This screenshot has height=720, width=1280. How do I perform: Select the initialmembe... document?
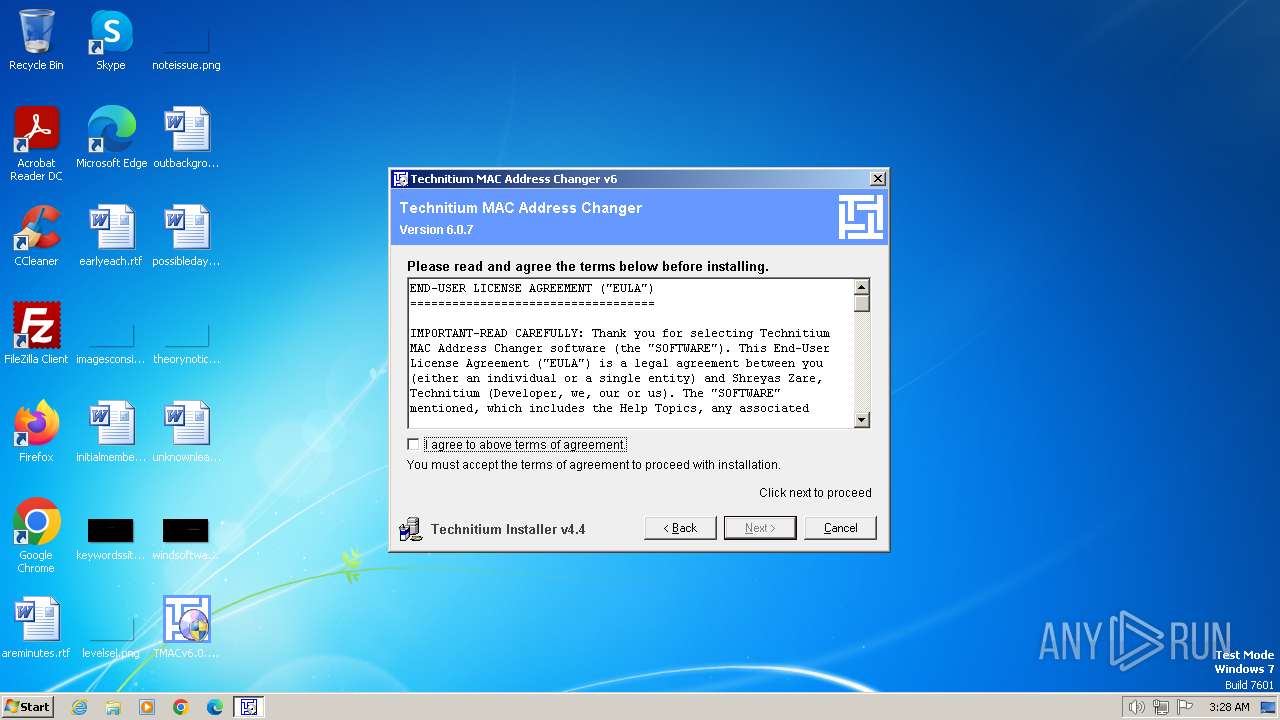pyautogui.click(x=111, y=431)
